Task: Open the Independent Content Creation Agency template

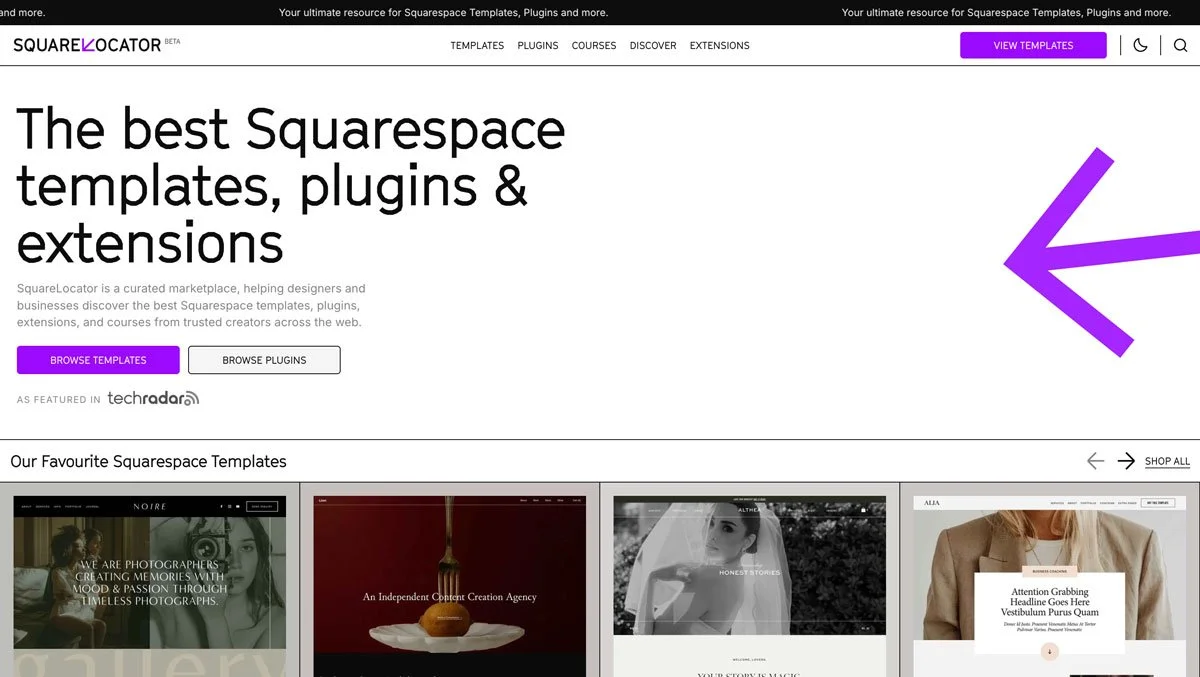Action: coord(450,586)
